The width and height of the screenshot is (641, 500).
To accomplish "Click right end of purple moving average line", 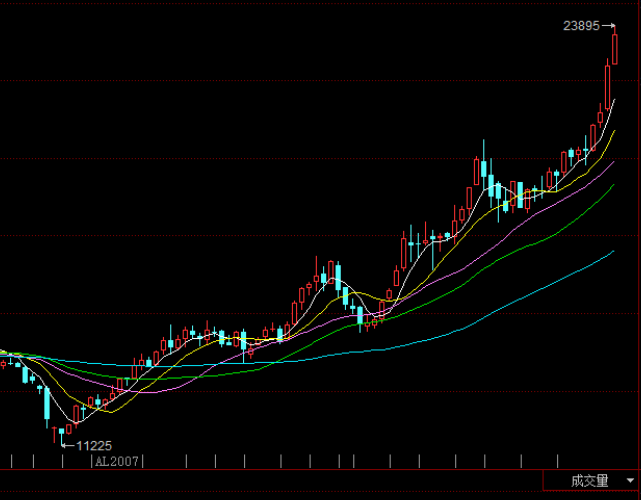I will 614,160.
